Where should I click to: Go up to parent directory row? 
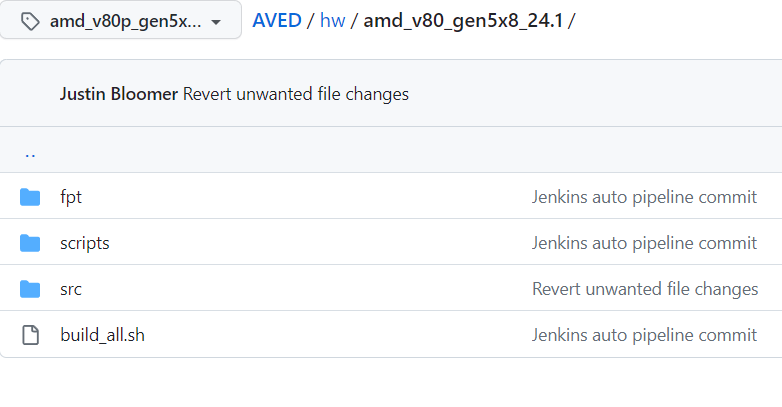click(x=30, y=153)
